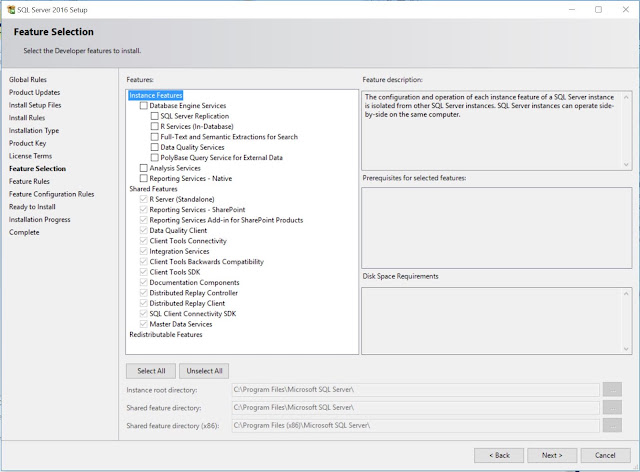Image resolution: width=640 pixels, height=472 pixels.
Task: Check SQL Server Replication feature
Action: click(x=155, y=116)
